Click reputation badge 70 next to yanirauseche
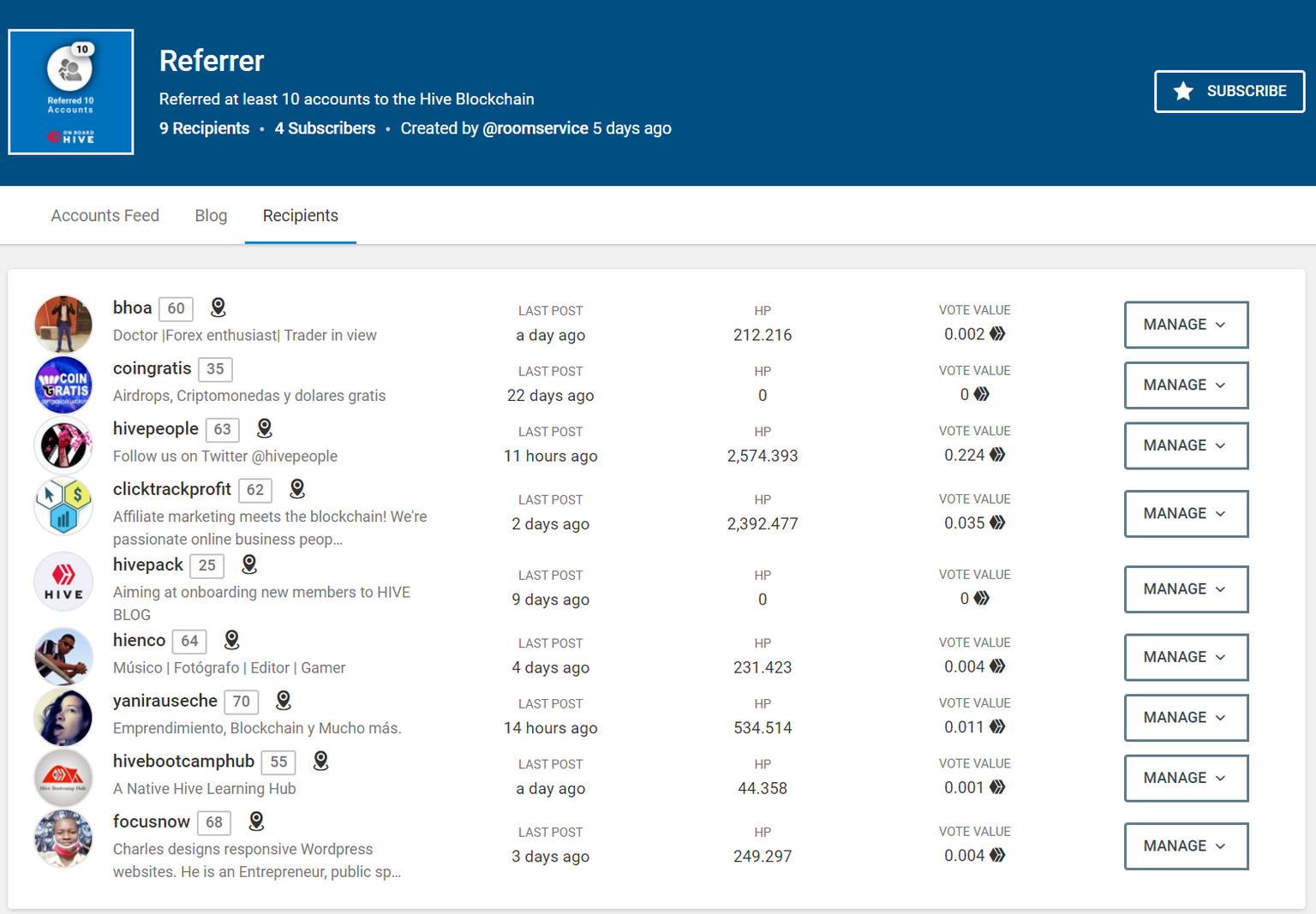Screen dimensions: 1316x914 pos(242,702)
